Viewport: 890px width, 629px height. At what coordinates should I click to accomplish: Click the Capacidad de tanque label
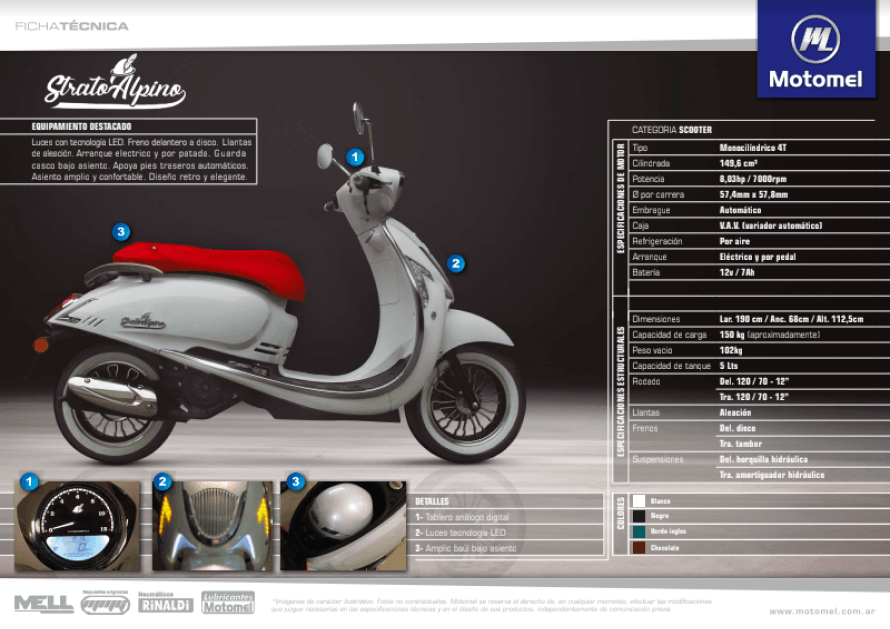(671, 366)
